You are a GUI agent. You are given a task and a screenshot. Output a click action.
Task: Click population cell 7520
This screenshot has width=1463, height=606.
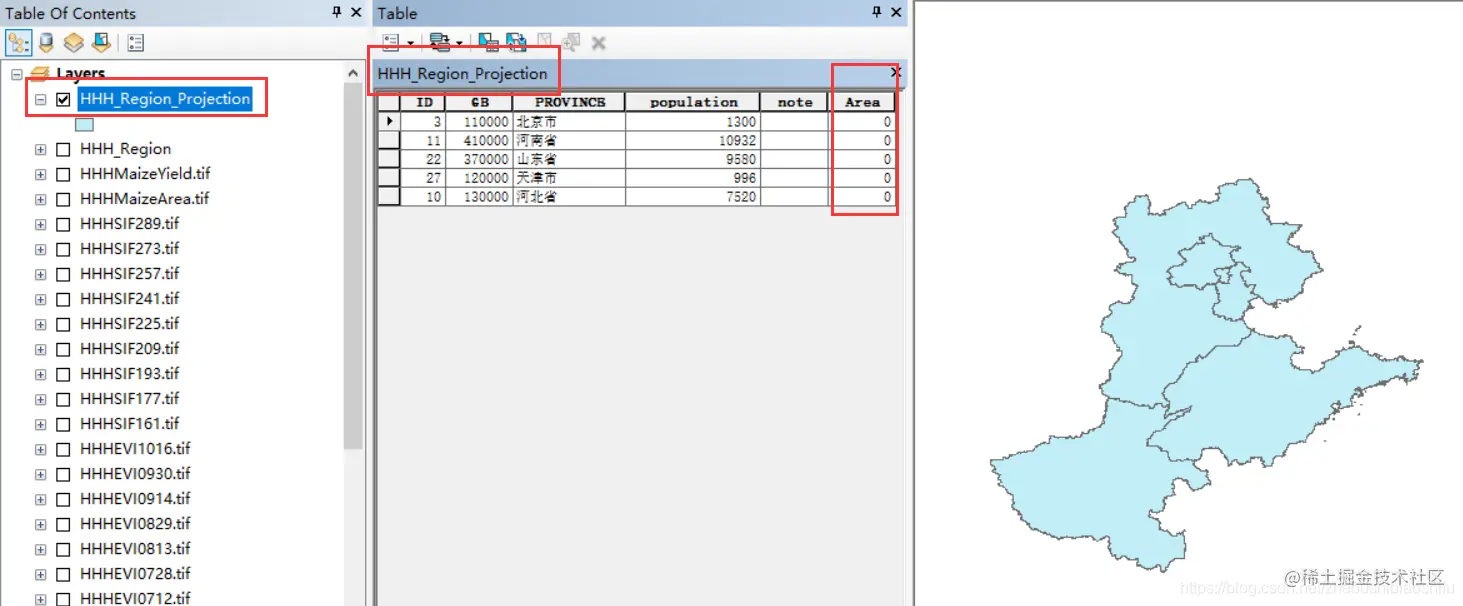tap(693, 197)
